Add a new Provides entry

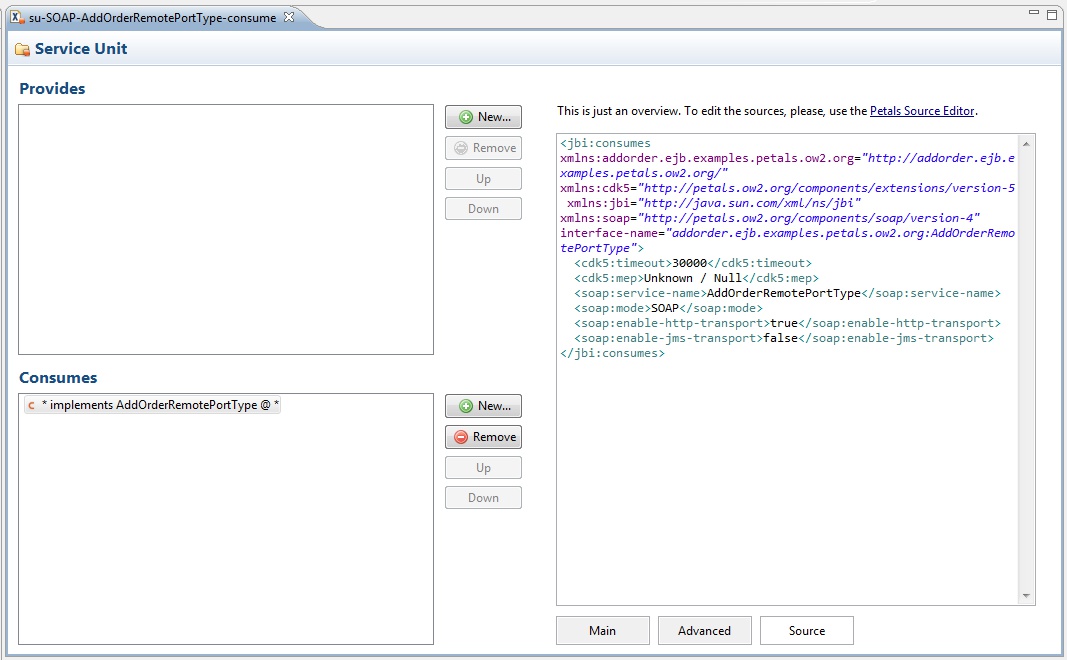(x=483, y=117)
